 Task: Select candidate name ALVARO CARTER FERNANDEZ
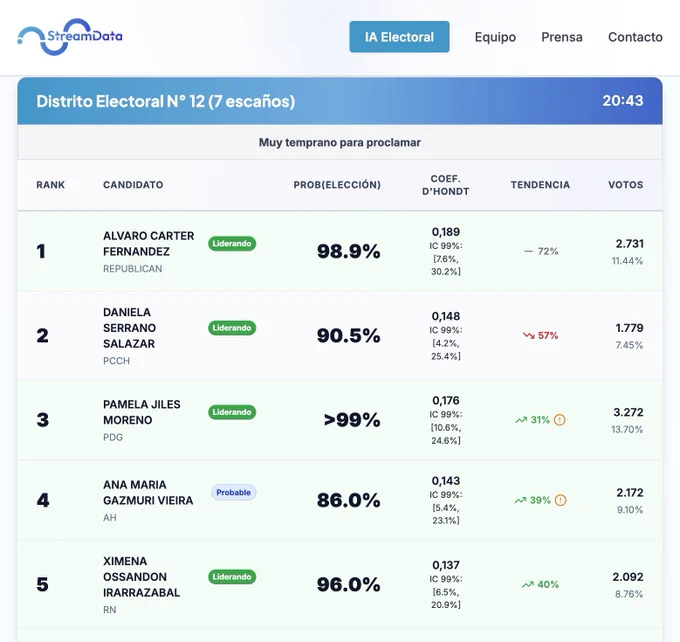[148, 243]
